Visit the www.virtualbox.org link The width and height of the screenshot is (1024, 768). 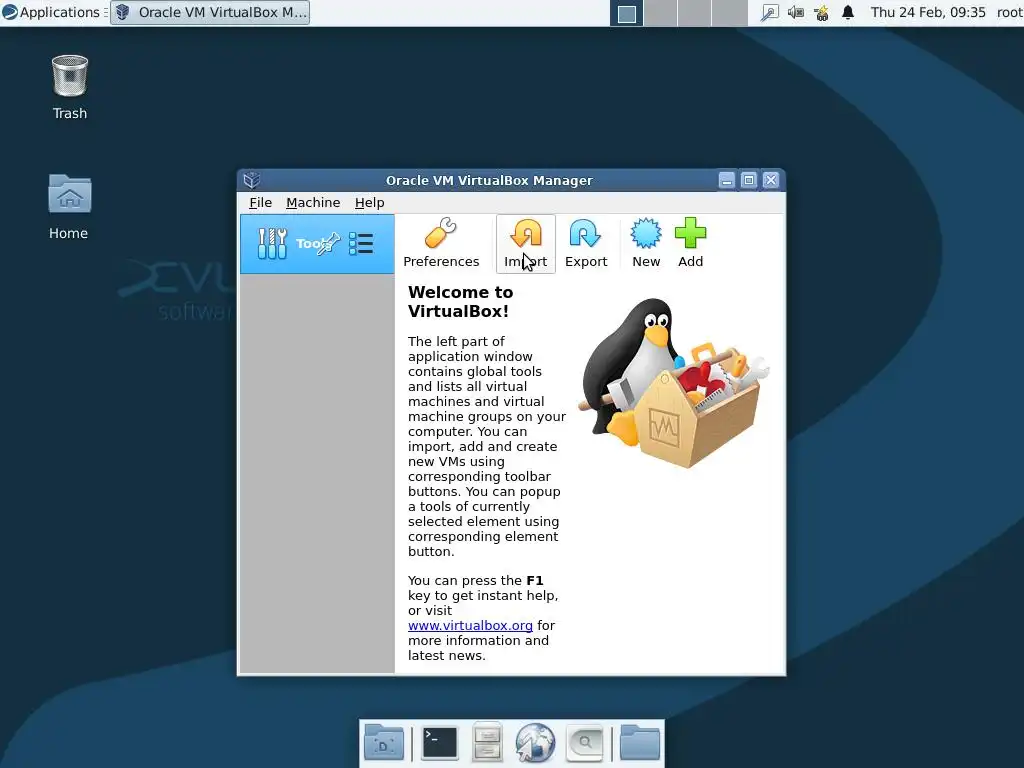pos(470,626)
